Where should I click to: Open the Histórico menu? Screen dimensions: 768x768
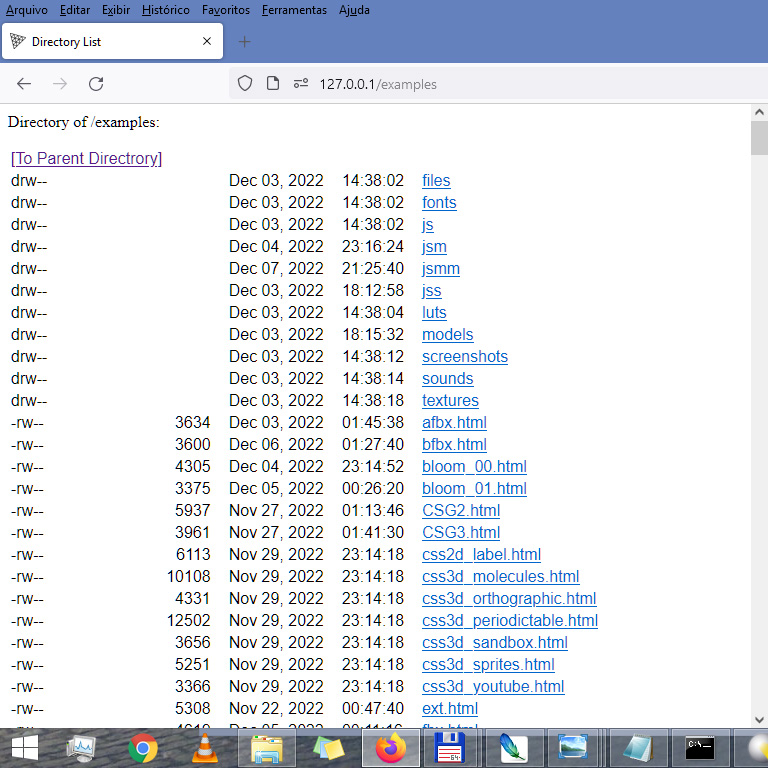165,10
